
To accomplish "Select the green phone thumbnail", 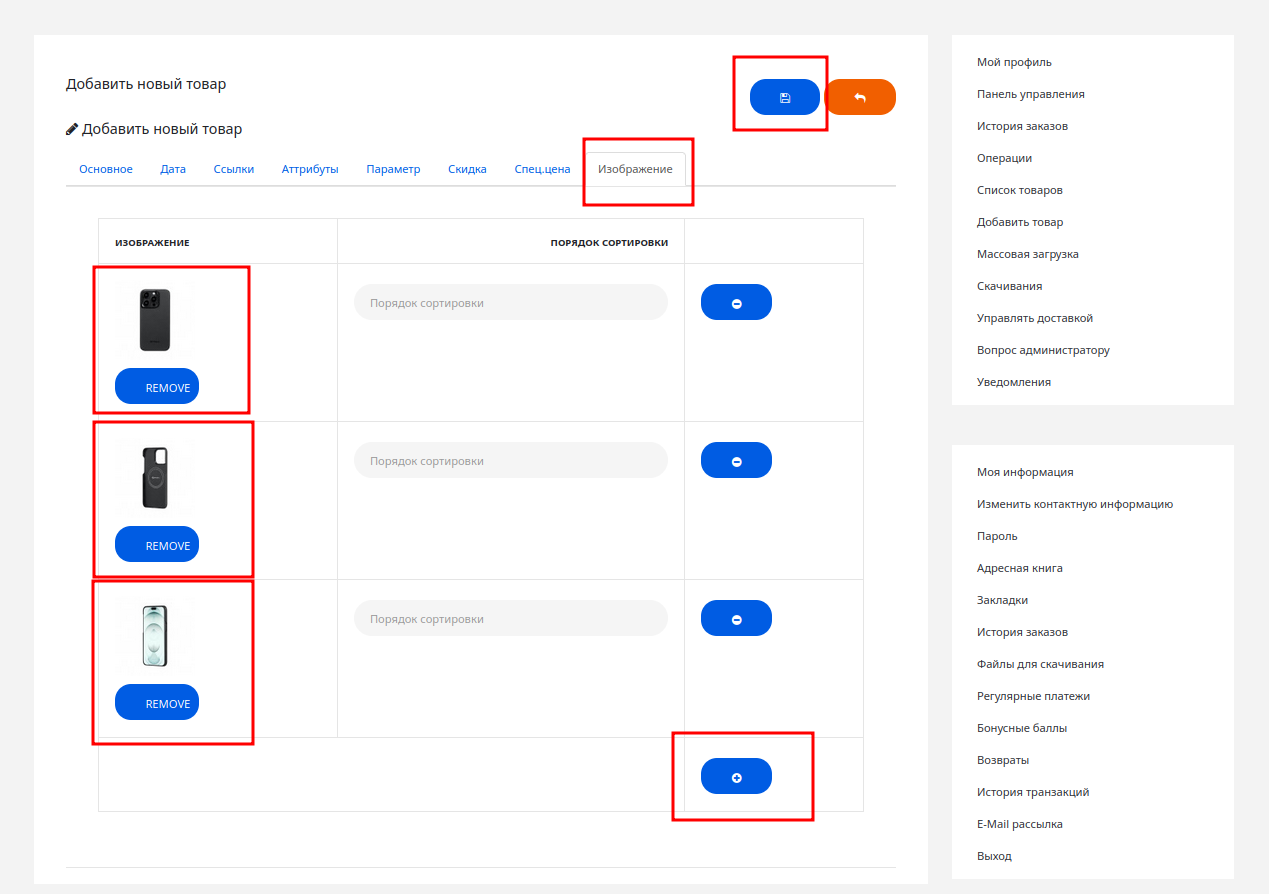I will click(155, 635).
